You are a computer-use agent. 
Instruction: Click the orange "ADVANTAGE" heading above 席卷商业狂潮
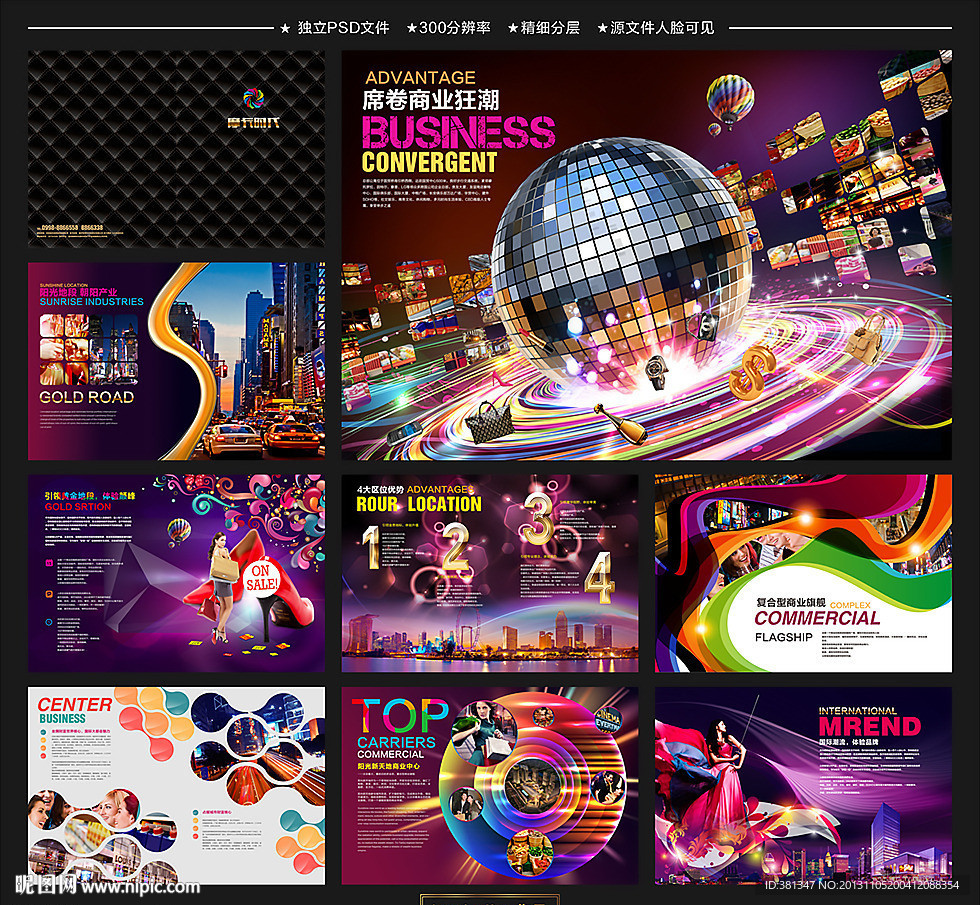coord(421,78)
